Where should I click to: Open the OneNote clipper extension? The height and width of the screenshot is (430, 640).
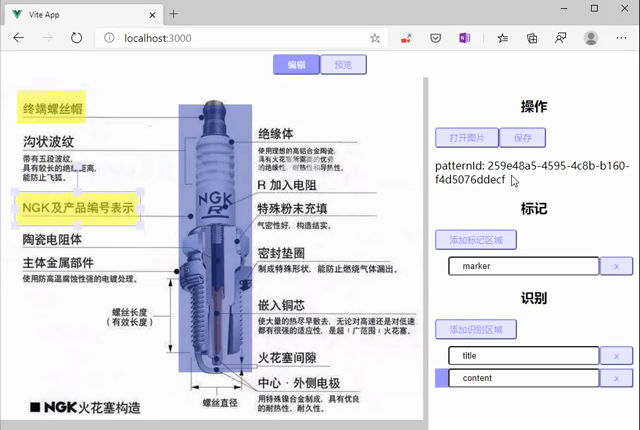pyautogui.click(x=464, y=38)
